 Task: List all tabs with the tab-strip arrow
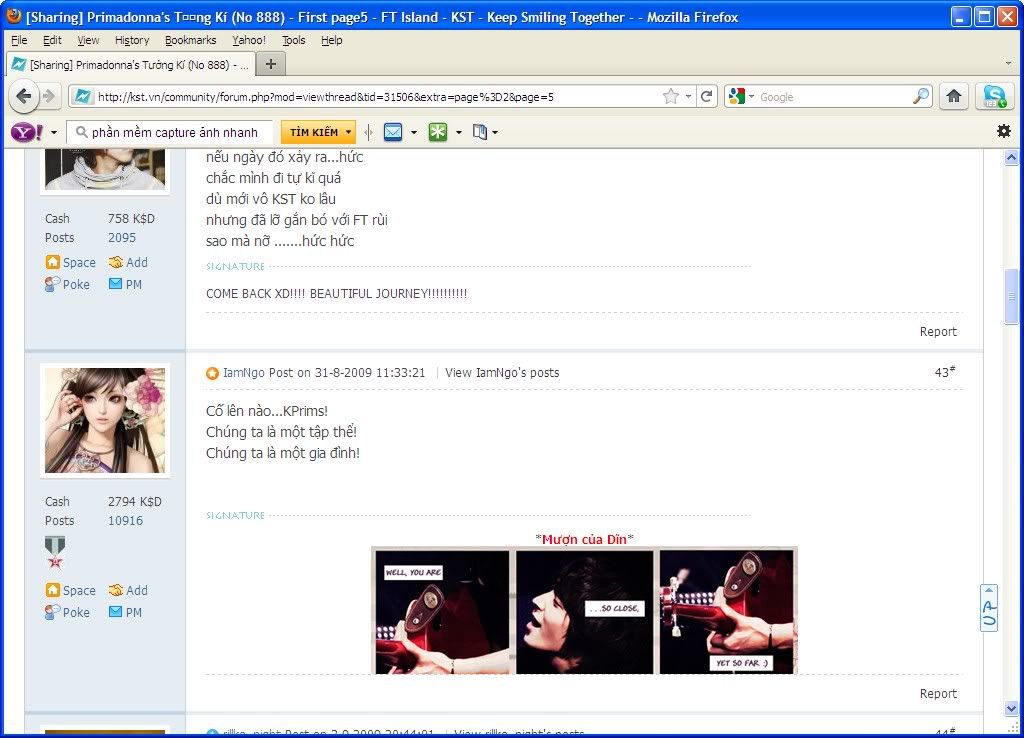point(1008,64)
